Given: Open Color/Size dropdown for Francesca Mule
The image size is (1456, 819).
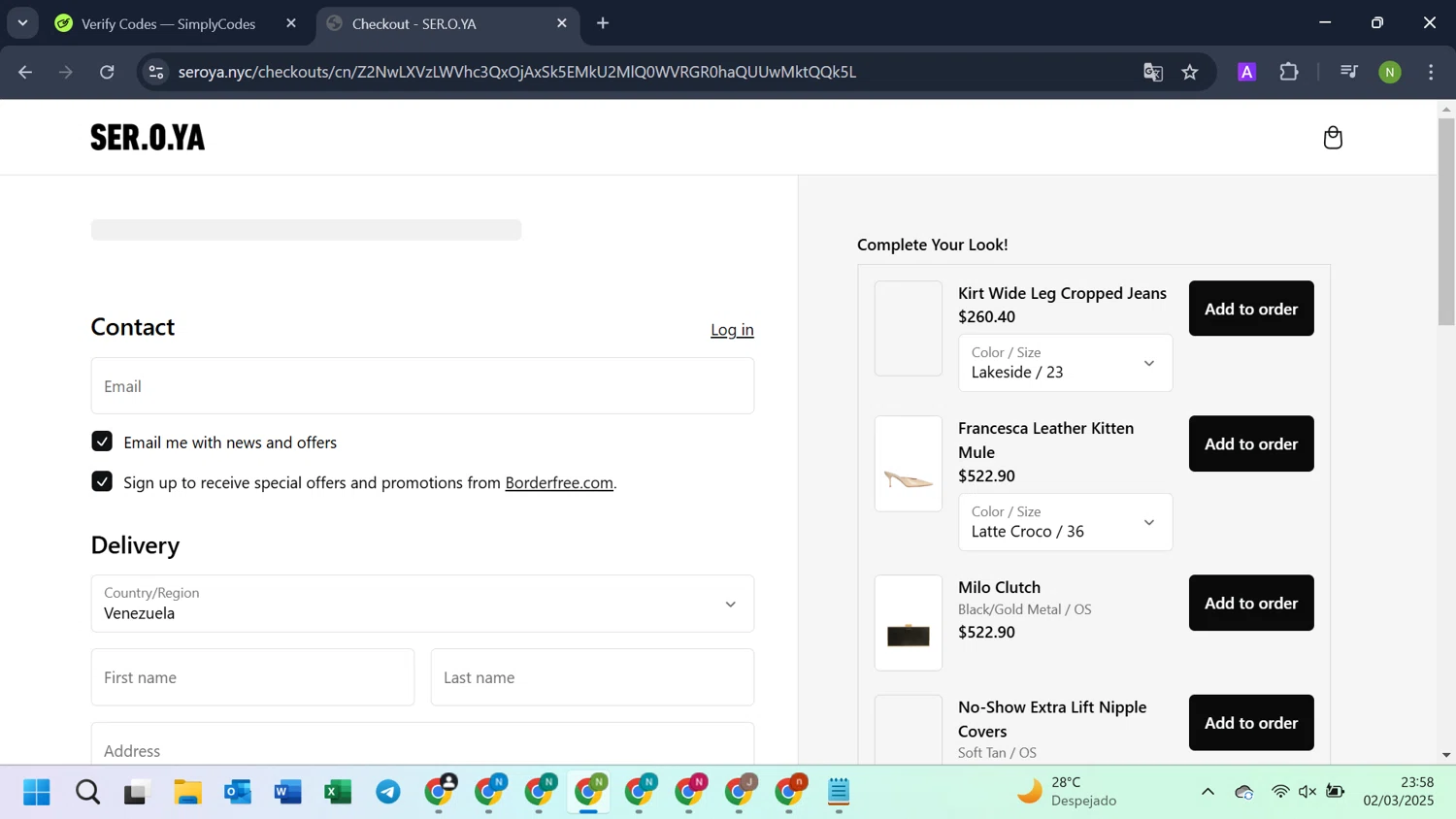Looking at the screenshot, I should [x=1065, y=522].
